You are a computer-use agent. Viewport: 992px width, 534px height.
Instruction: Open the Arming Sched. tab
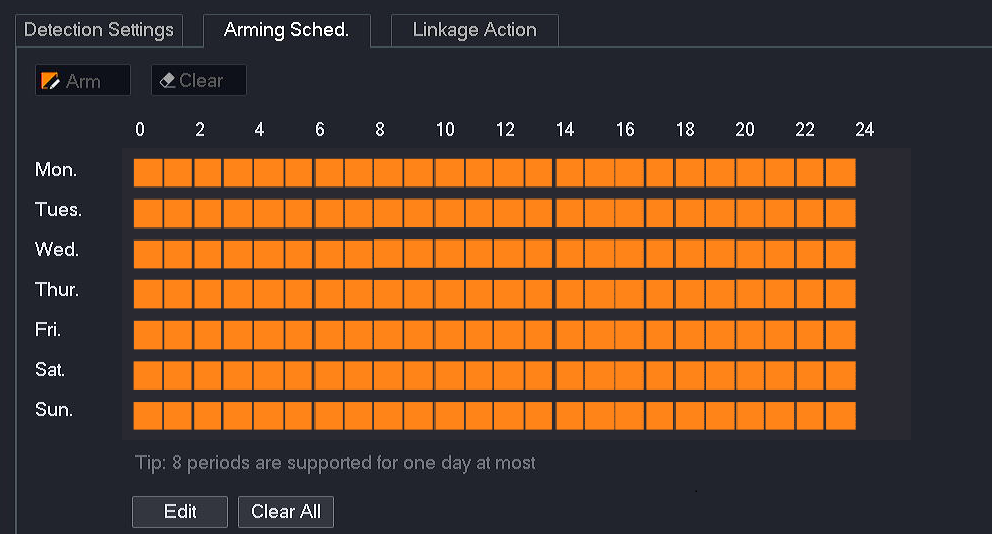(286, 30)
